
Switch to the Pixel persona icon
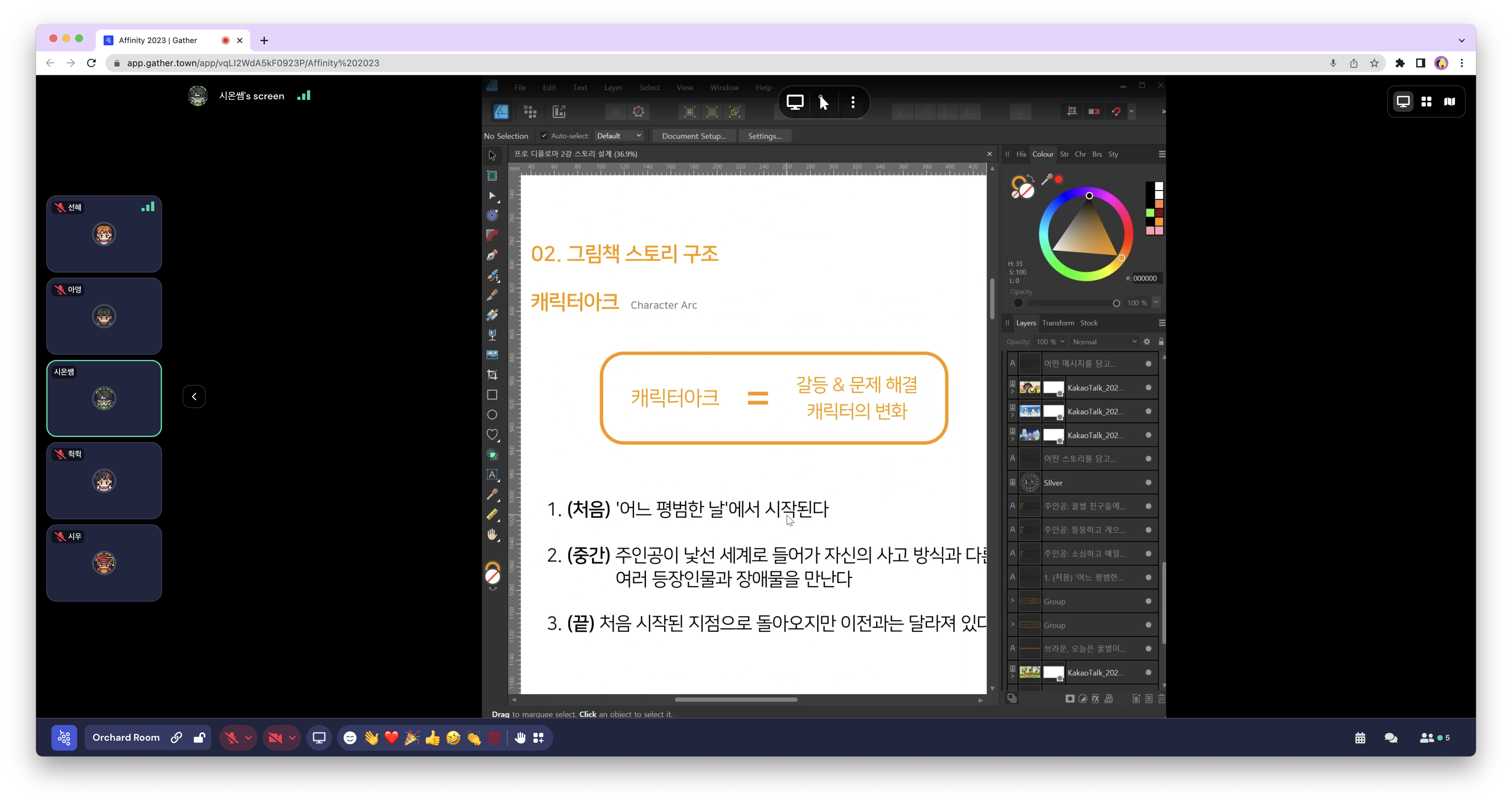pos(530,112)
